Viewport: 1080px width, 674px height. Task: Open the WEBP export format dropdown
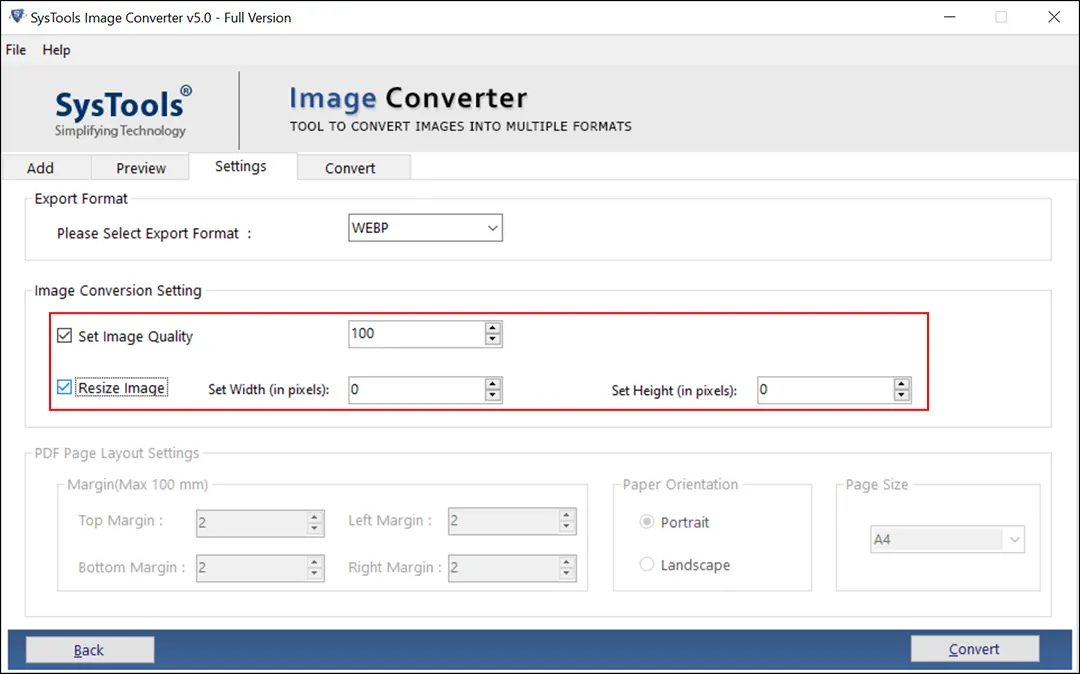425,228
